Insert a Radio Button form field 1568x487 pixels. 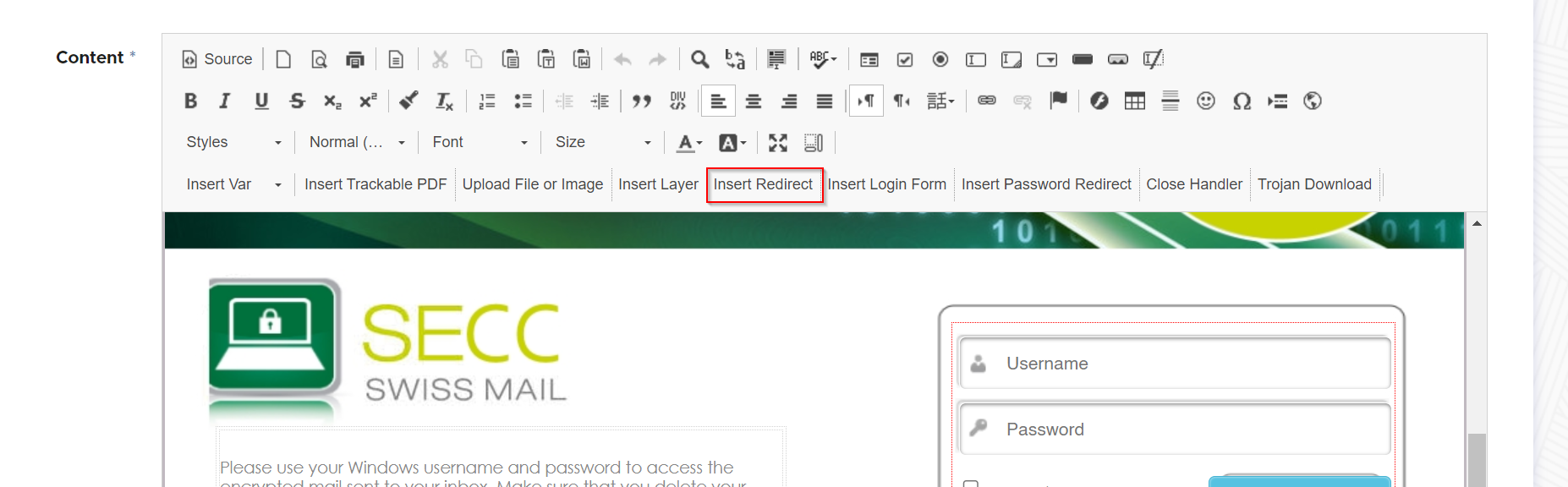click(940, 59)
